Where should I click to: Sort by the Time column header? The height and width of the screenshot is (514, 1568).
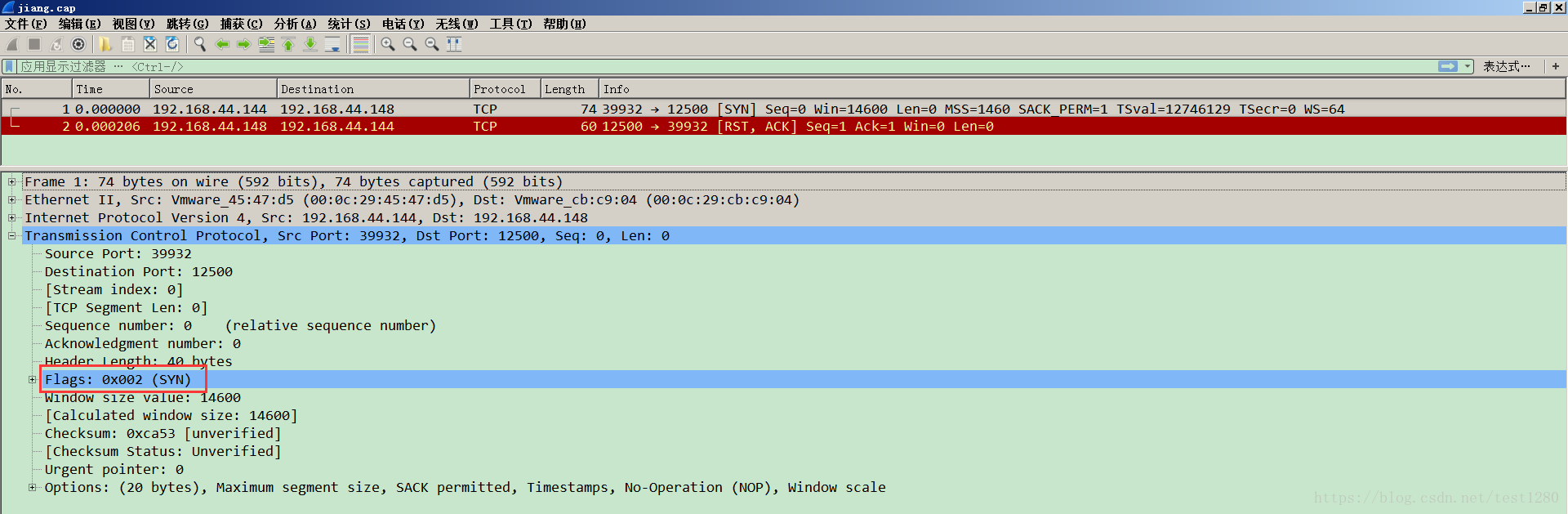tap(110, 89)
